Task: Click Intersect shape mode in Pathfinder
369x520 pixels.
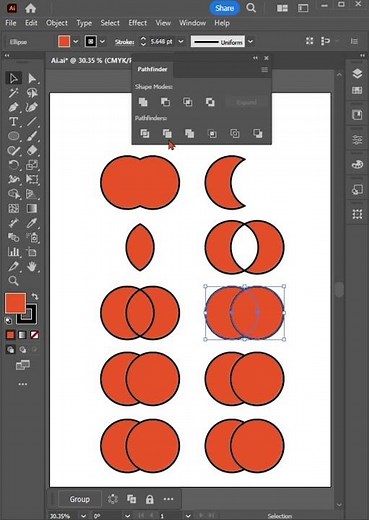Action: pyautogui.click(x=188, y=102)
